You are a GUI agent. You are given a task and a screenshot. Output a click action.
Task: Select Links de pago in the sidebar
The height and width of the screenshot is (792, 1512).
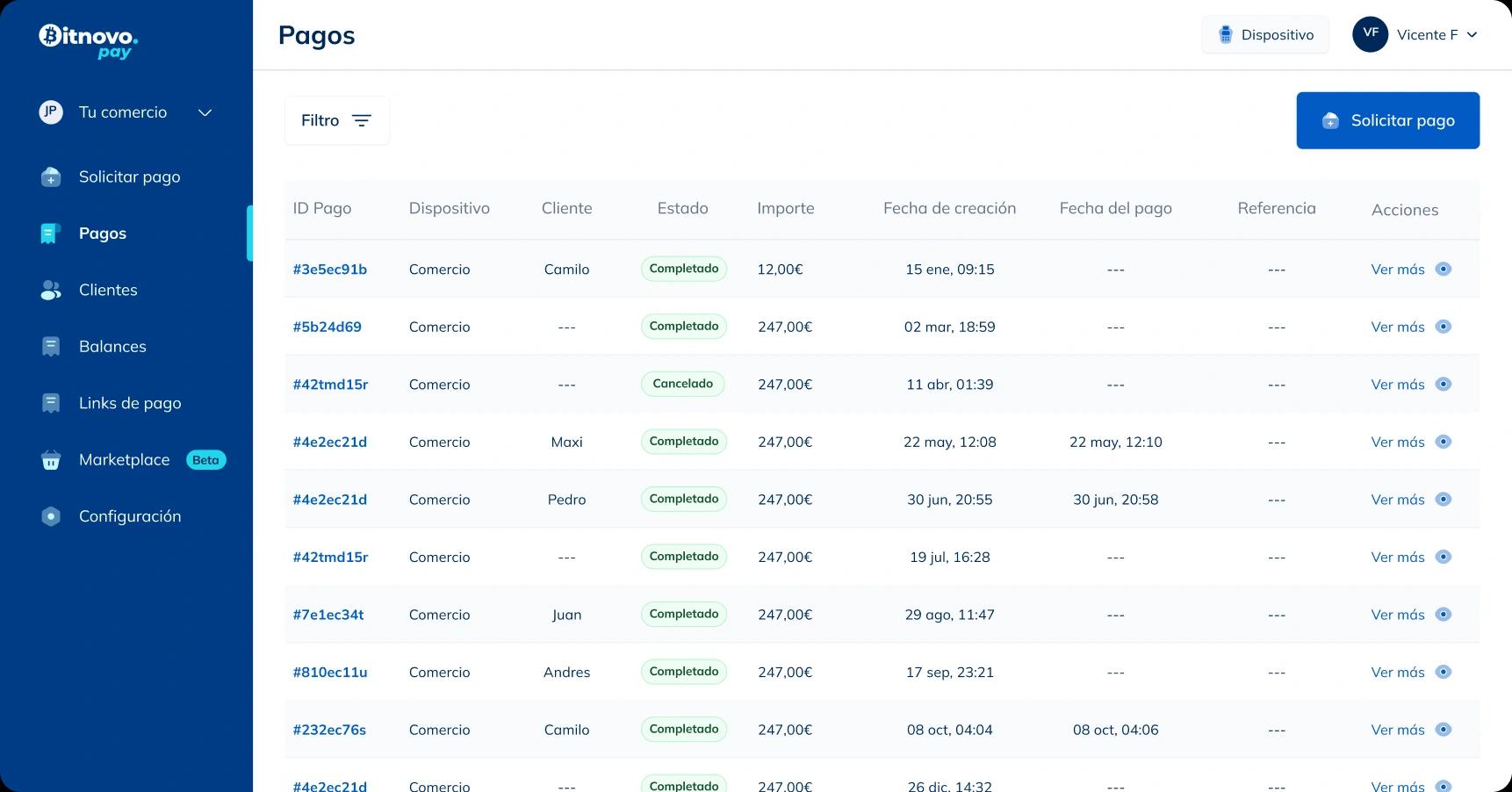pyautogui.click(x=130, y=403)
